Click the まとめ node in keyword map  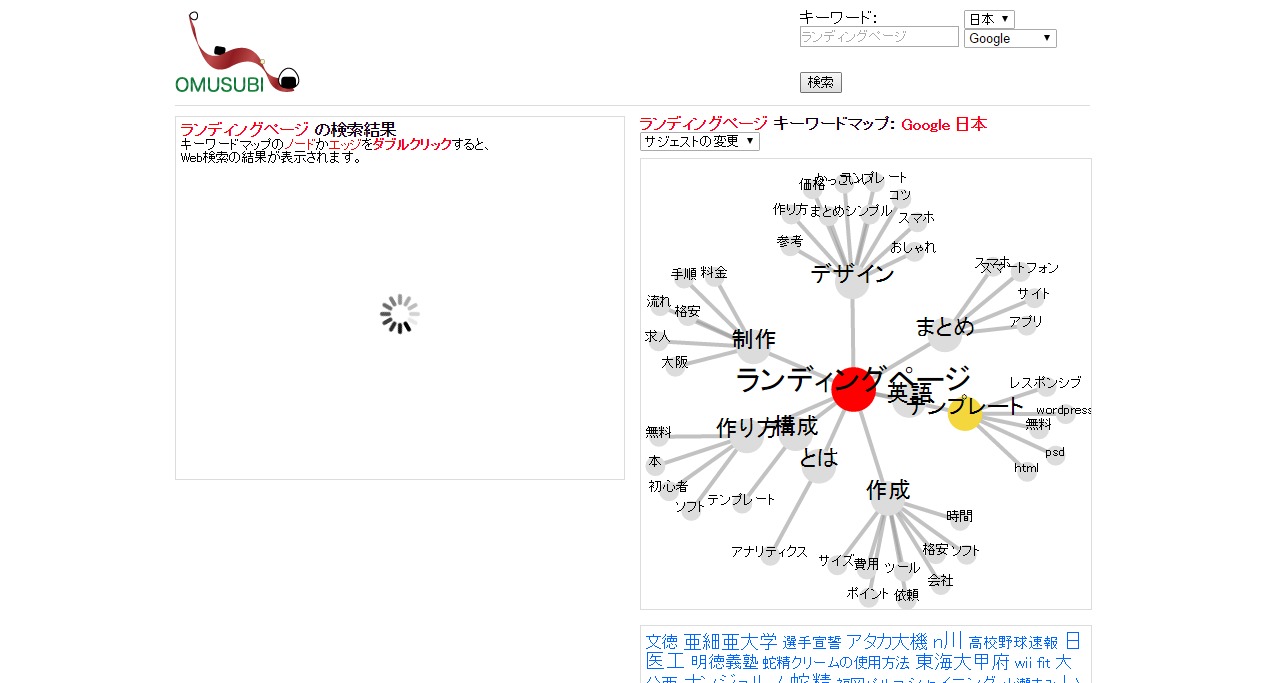944,334
